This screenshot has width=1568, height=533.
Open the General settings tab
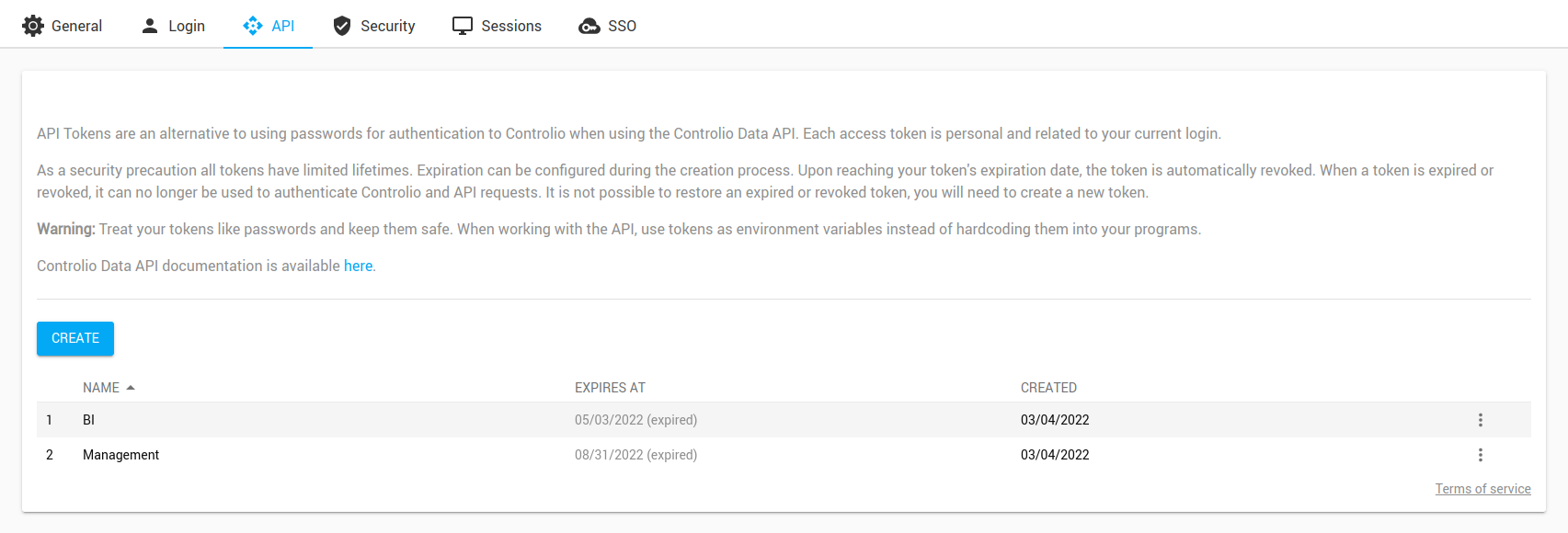(76, 26)
